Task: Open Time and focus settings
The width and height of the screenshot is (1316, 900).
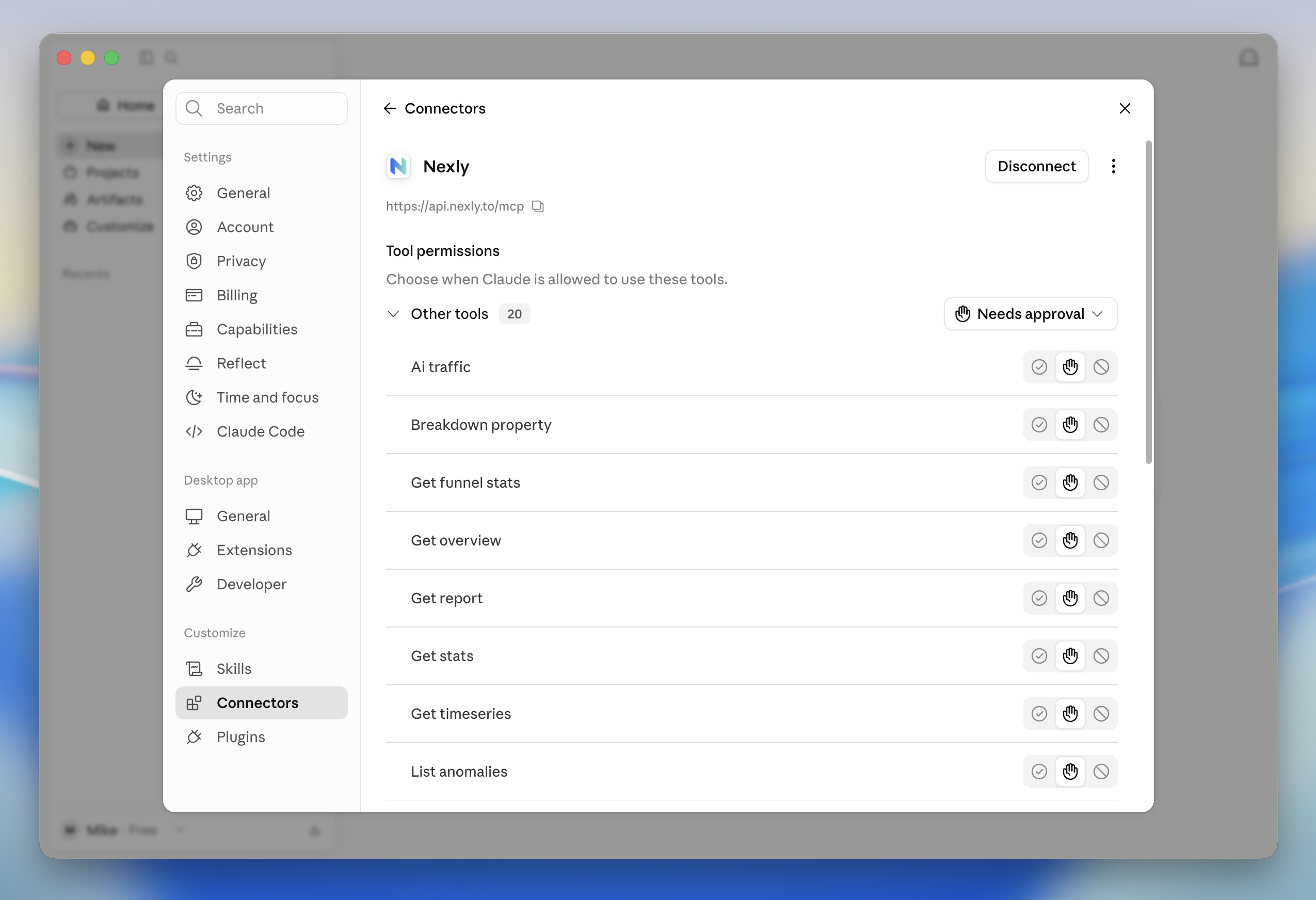Action: (x=261, y=397)
